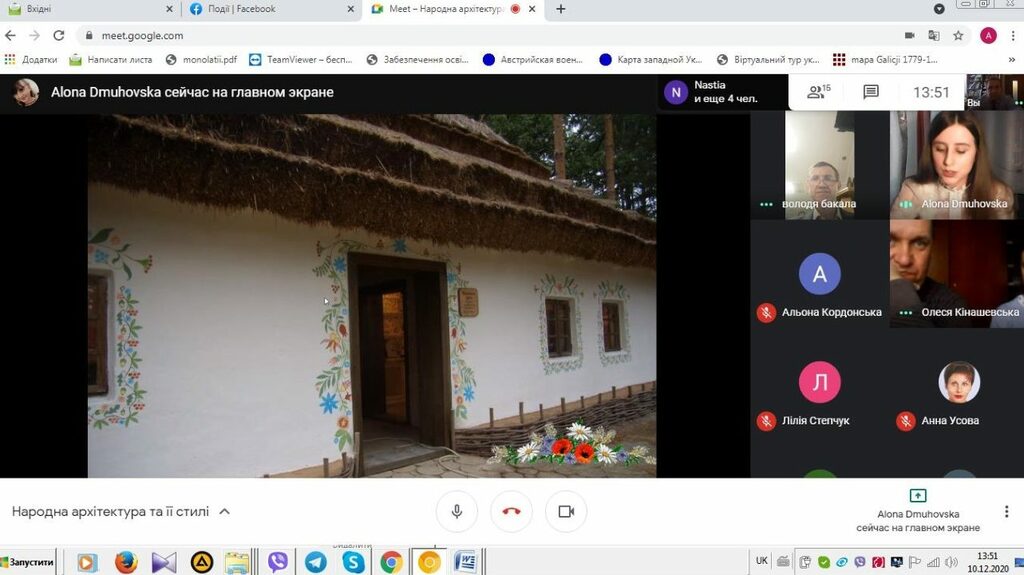Screen dimensions: 1024x575
Task: Open the Chrome profile avatar menu
Action: pyautogui.click(x=988, y=35)
